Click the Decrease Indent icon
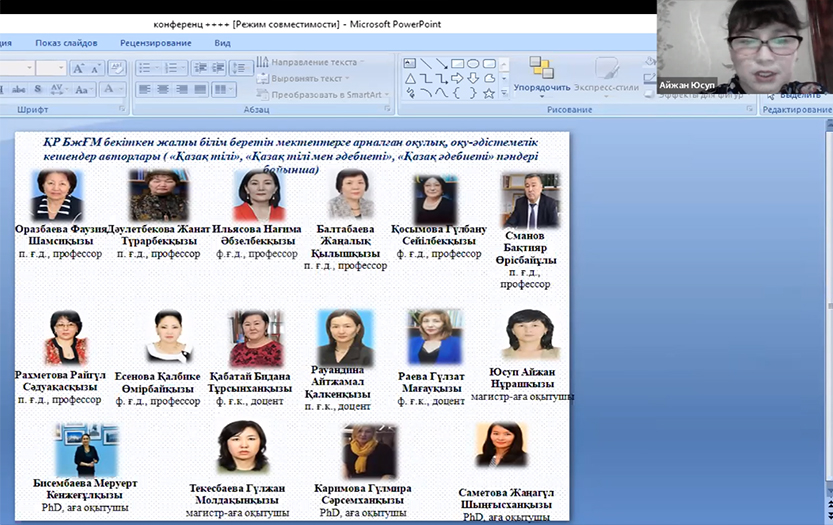833x525 pixels. click(198, 68)
